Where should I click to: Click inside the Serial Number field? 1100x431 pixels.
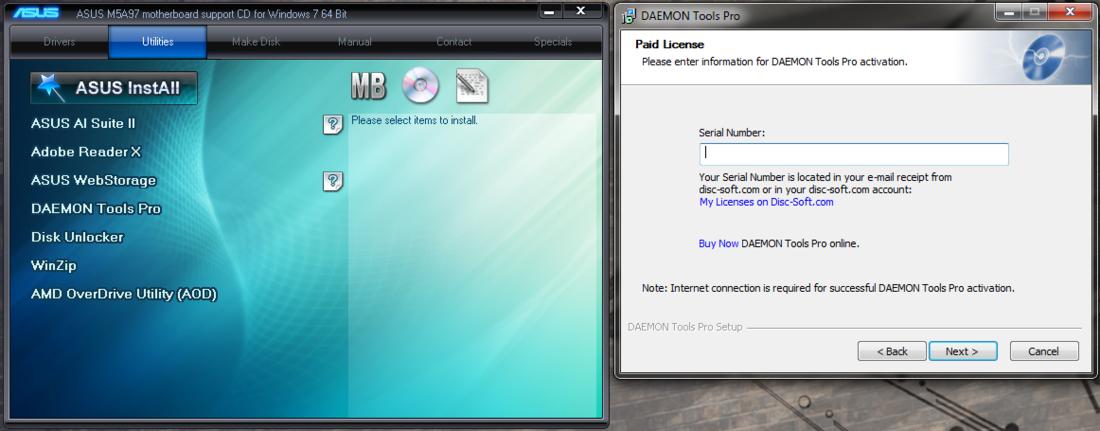click(x=853, y=154)
